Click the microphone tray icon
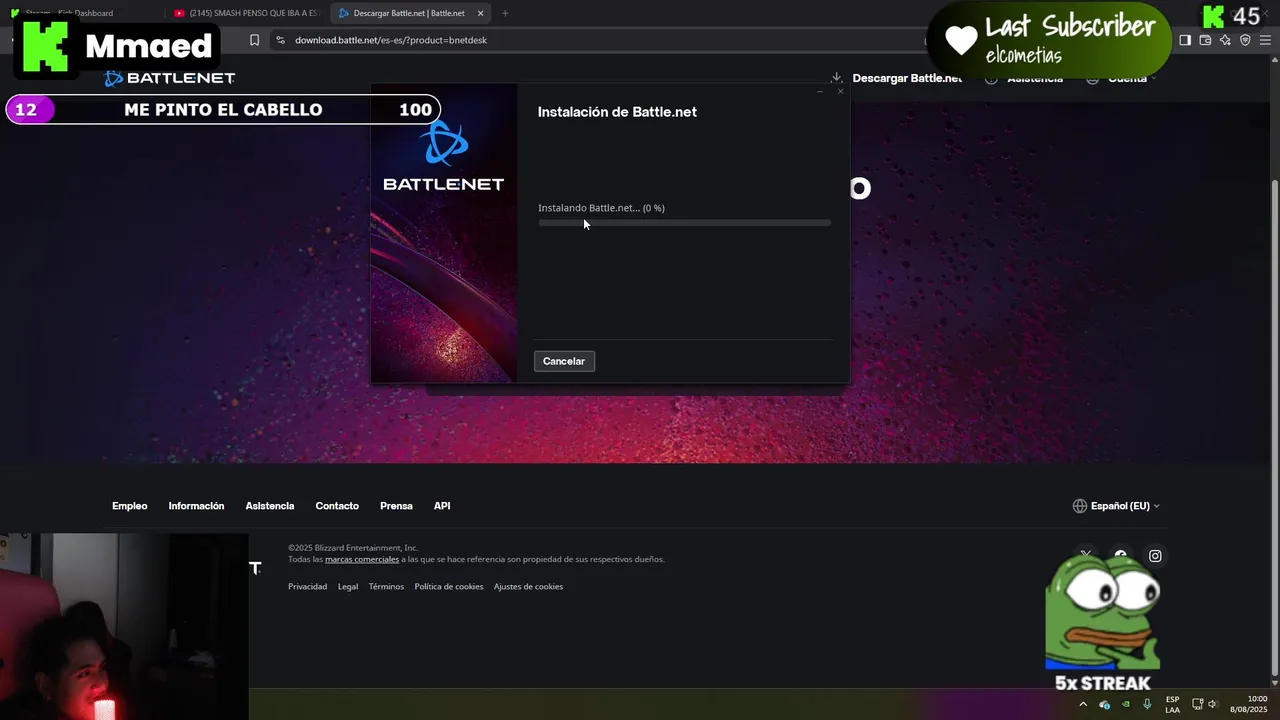1280x720 pixels. coord(1147,704)
